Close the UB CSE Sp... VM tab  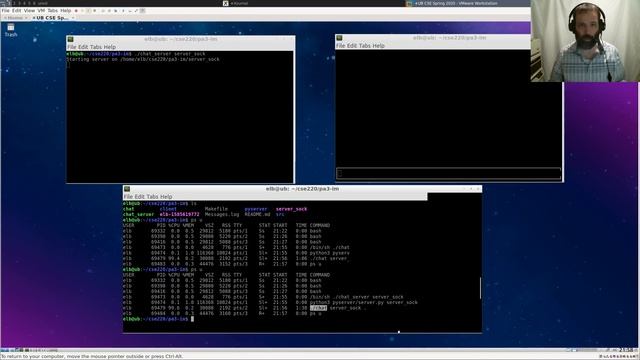tap(73, 18)
